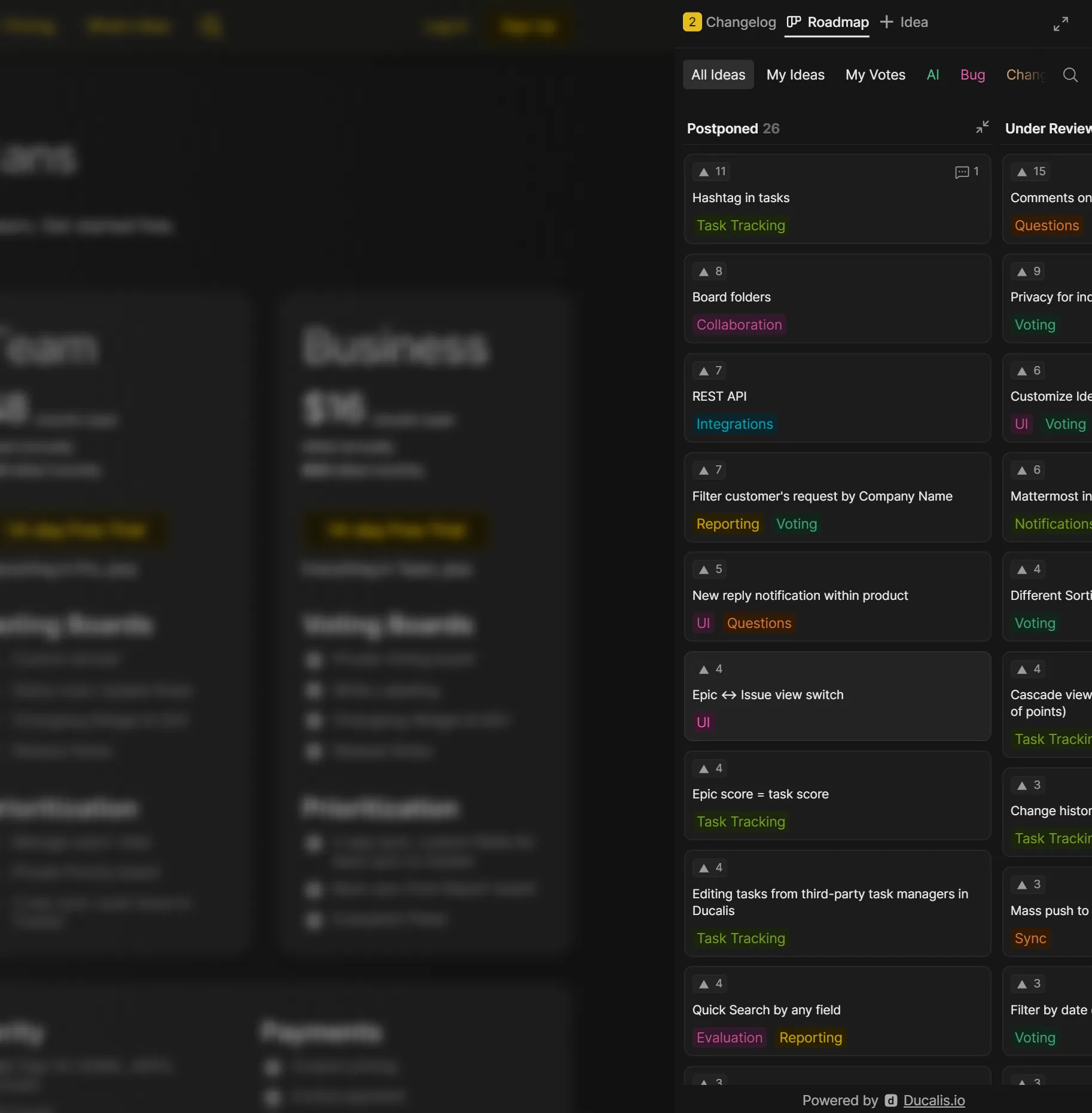This screenshot has height=1113, width=1092.
Task: Upvote the Board folders idea
Action: 709,272
